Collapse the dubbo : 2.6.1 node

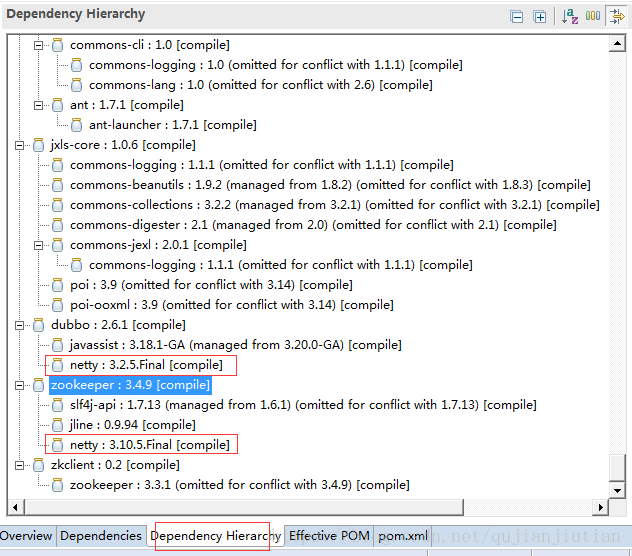pyautogui.click(x=19, y=325)
